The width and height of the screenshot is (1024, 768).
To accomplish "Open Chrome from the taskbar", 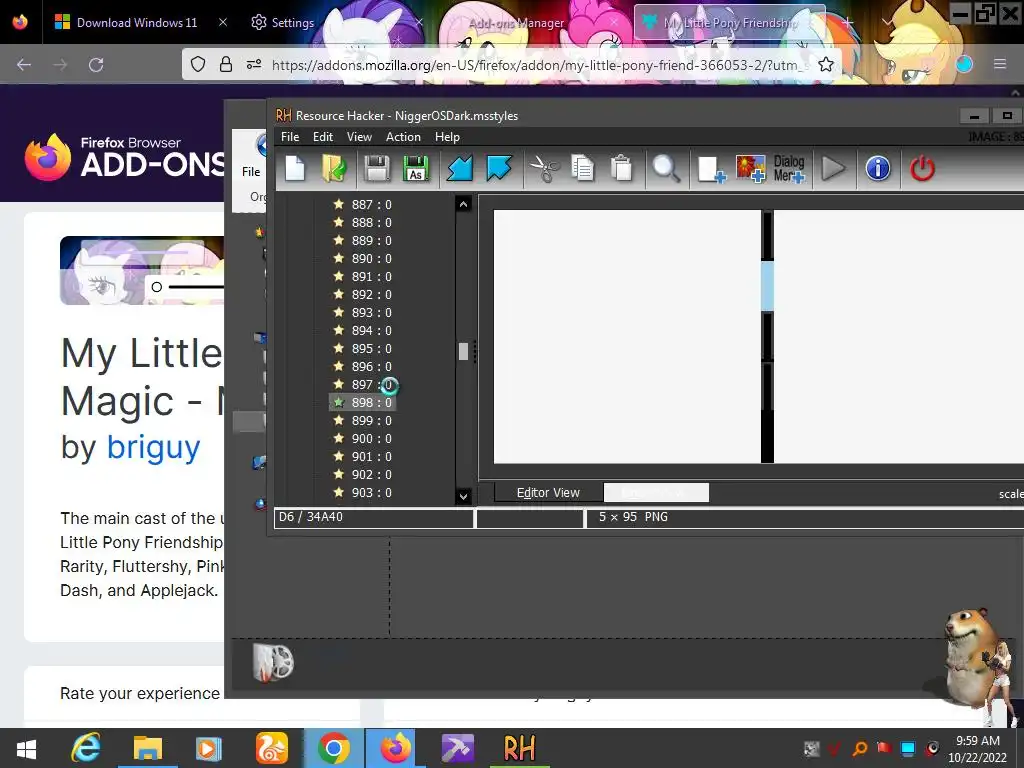I will pos(334,748).
